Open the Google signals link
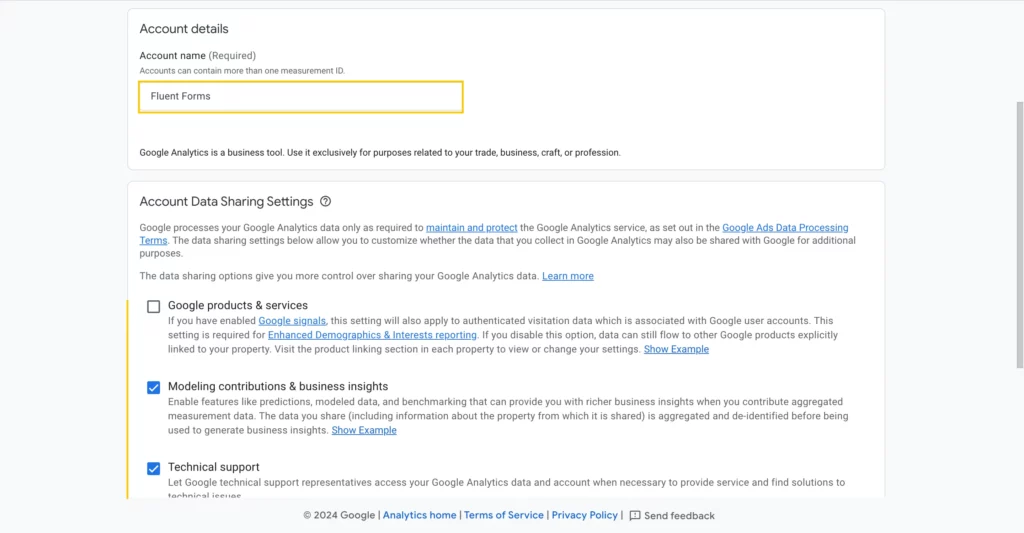This screenshot has width=1024, height=533. [x=292, y=321]
